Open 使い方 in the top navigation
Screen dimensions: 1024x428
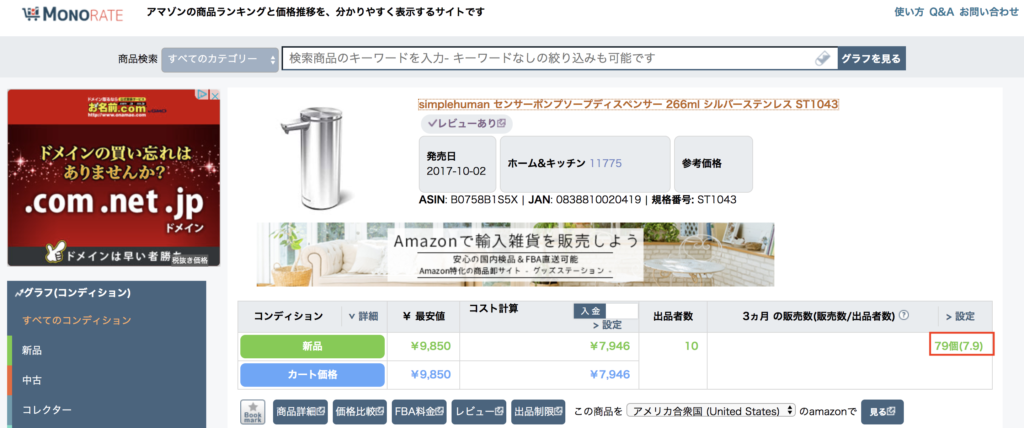(908, 12)
